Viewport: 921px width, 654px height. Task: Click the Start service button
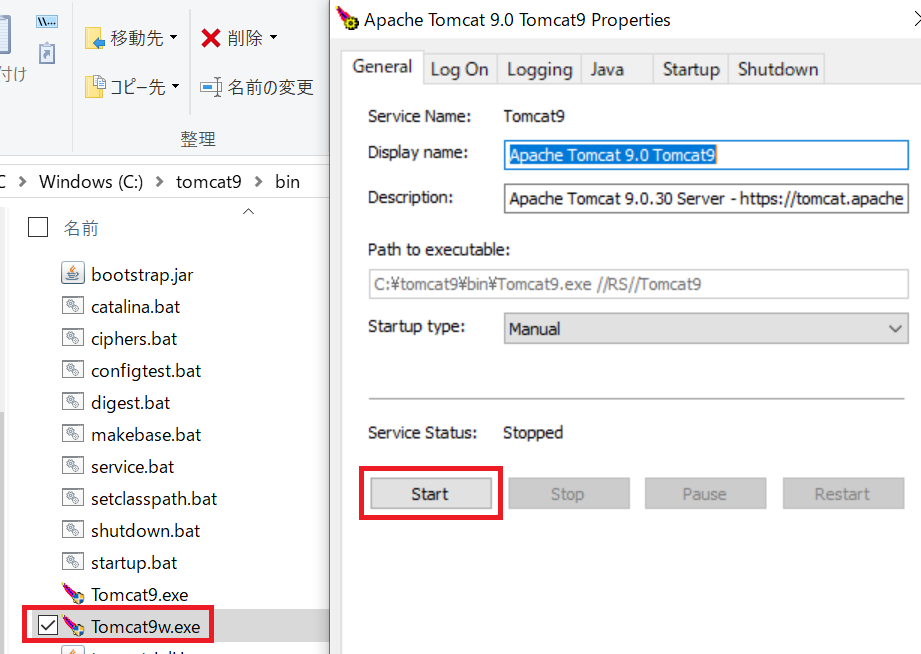tap(431, 493)
